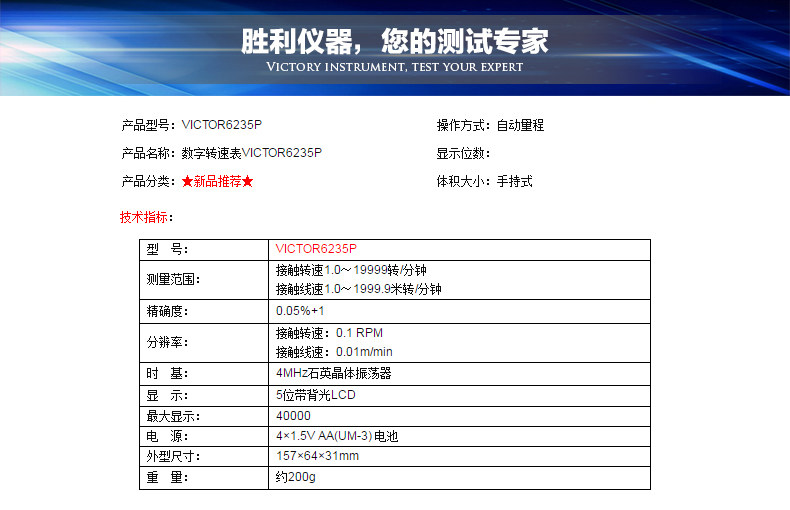790x510 pixels.
Task: Click 体积大小:手持式 text
Action: pos(484,181)
